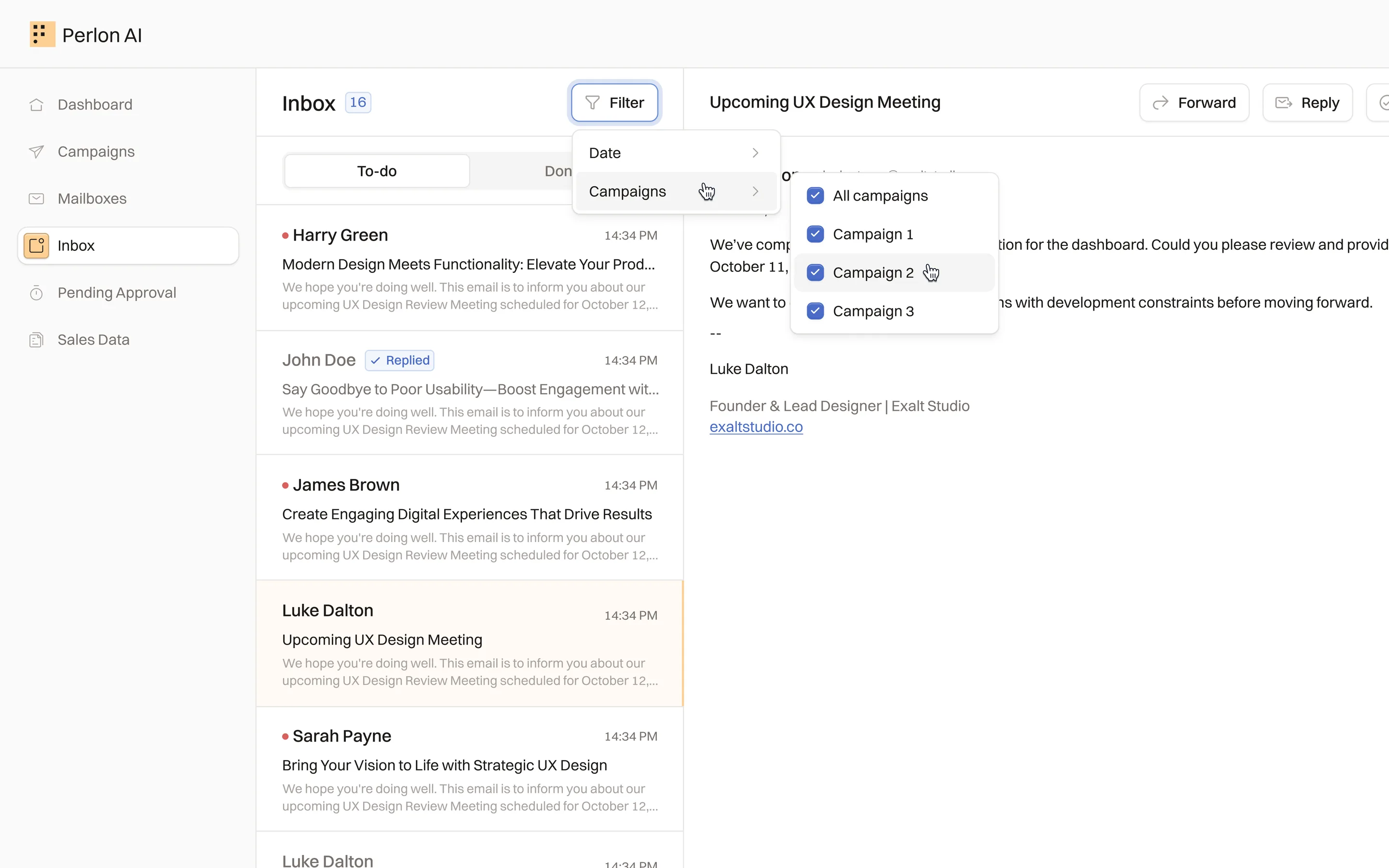Open the exaltstudio.co link
Screen dimensions: 1389x868
click(756, 427)
